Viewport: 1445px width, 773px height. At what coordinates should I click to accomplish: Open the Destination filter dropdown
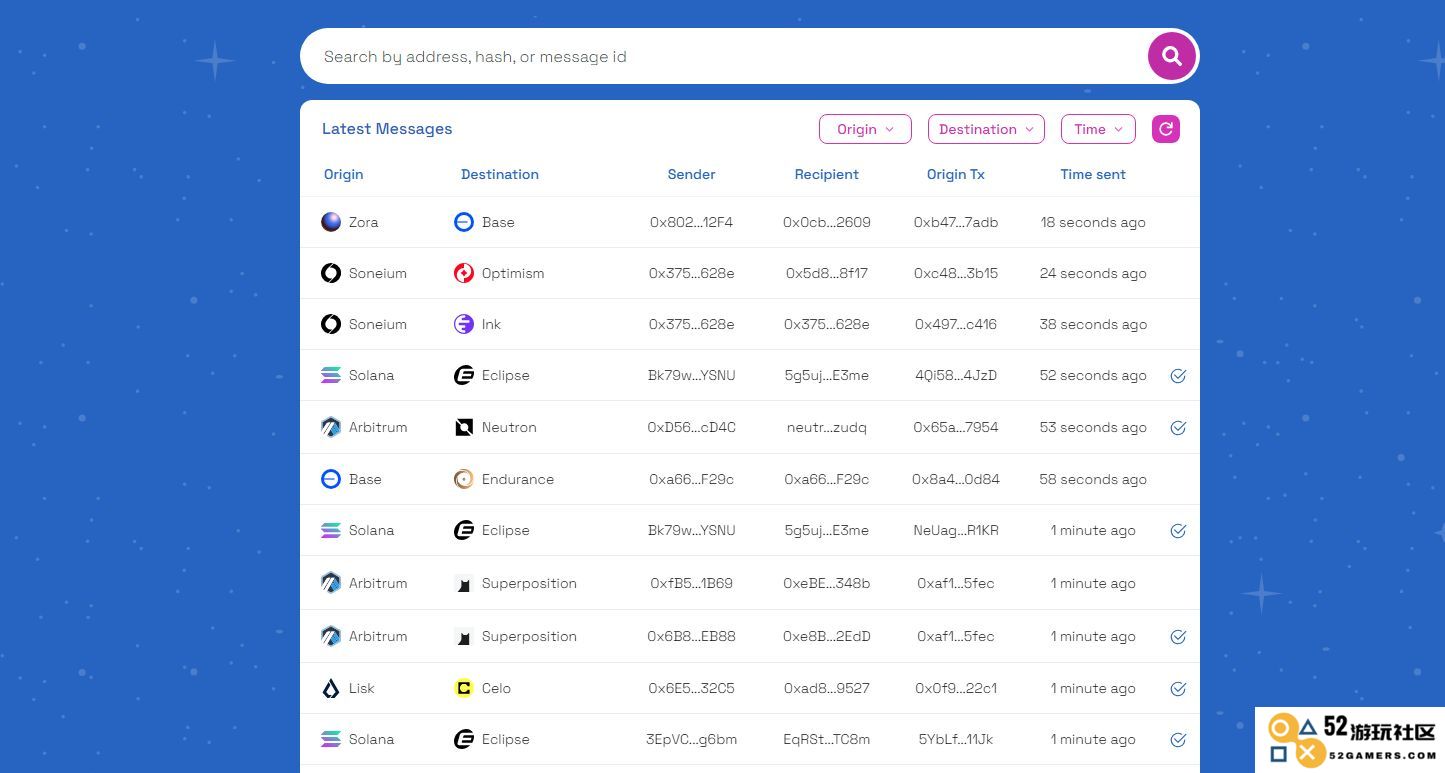click(986, 129)
